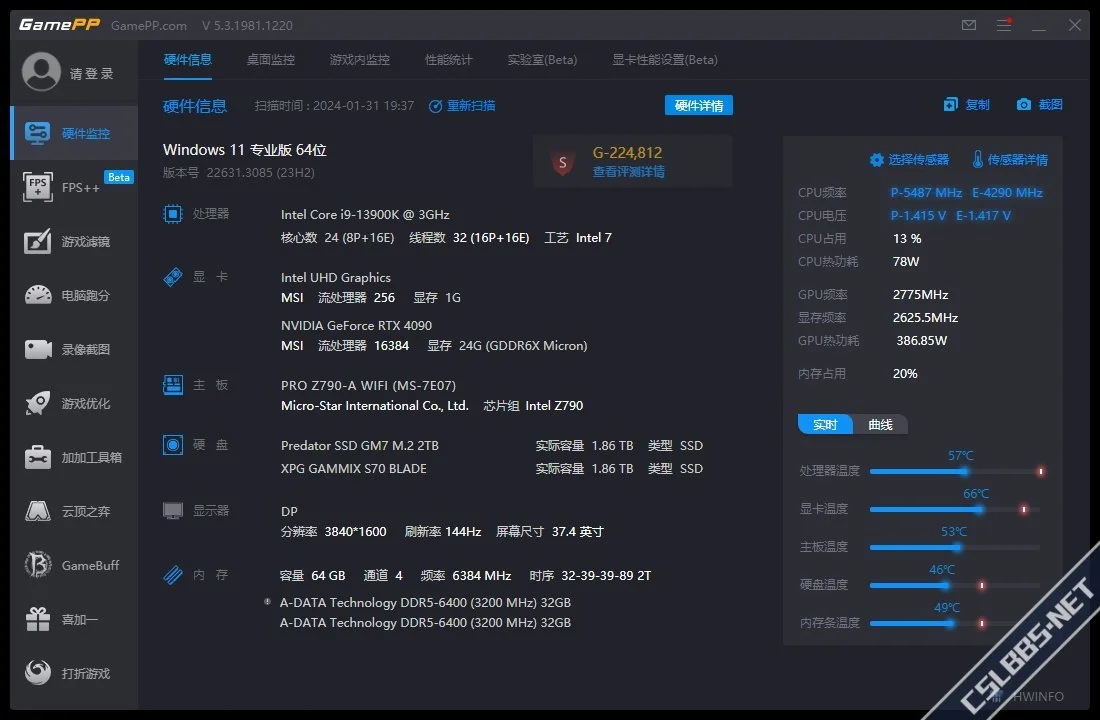Click the red S score shield badge
Viewport: 1100px width, 720px height.
[563, 162]
